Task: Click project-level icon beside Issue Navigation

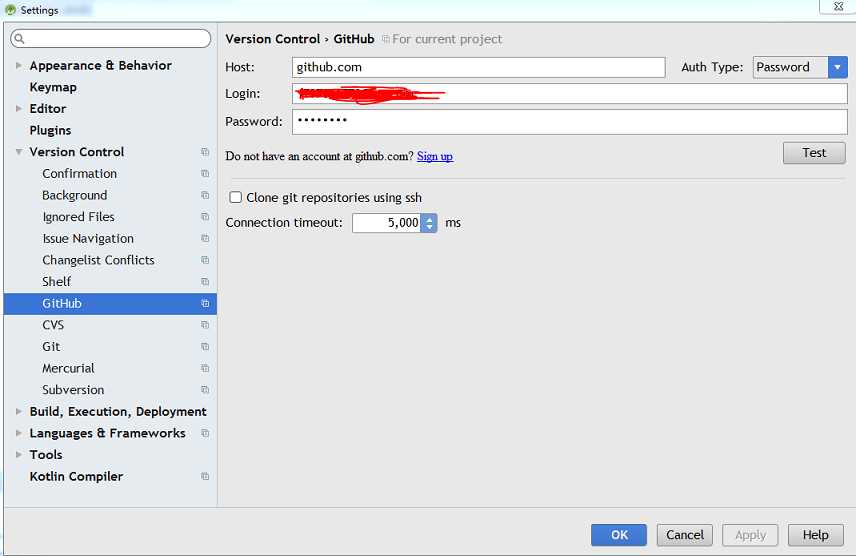Action: click(x=205, y=239)
